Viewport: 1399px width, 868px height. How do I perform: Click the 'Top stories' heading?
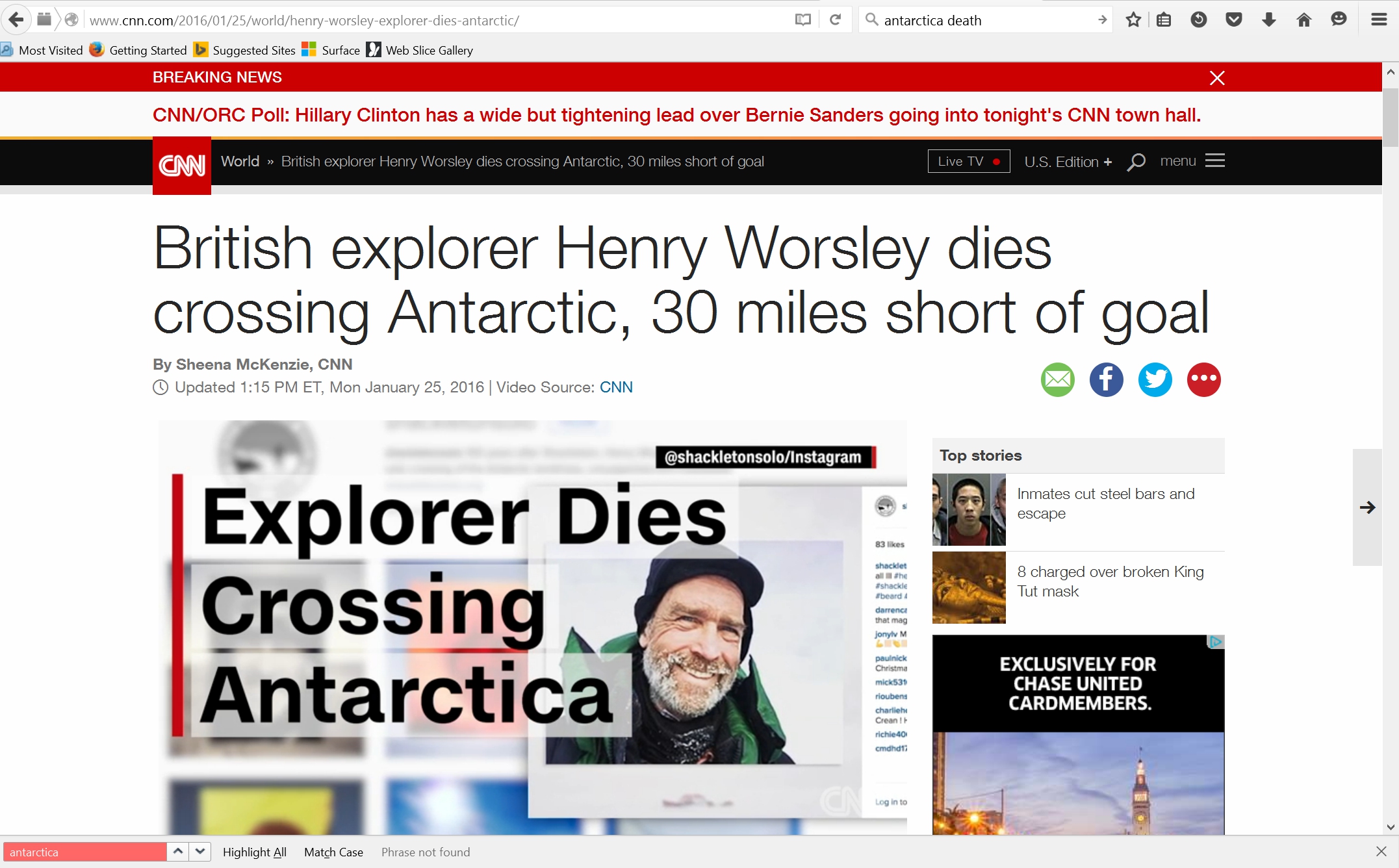click(981, 455)
